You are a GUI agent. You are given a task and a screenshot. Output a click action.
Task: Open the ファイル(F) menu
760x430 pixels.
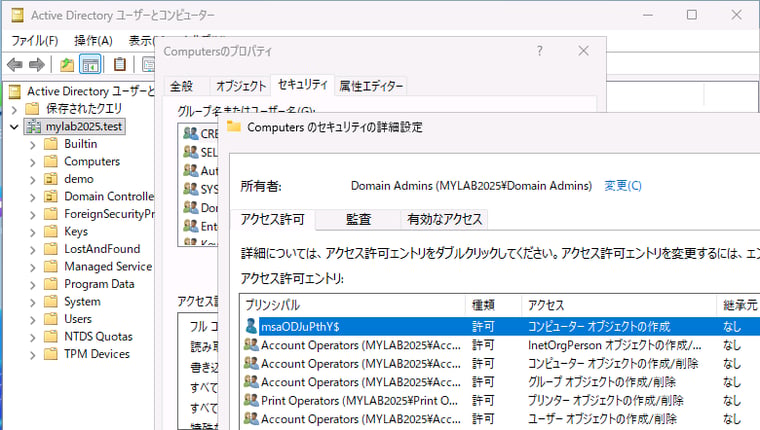pos(34,41)
